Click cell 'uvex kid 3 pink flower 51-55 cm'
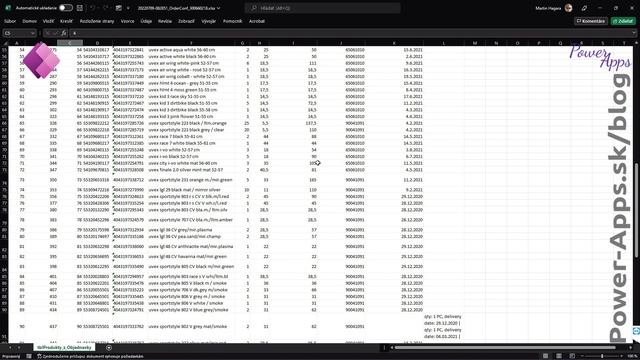The image size is (640, 360). point(191,116)
